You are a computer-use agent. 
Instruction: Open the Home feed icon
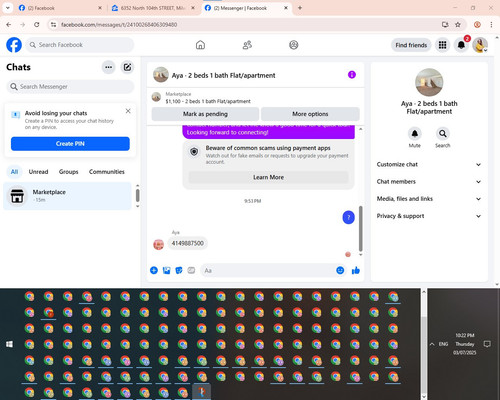point(200,45)
